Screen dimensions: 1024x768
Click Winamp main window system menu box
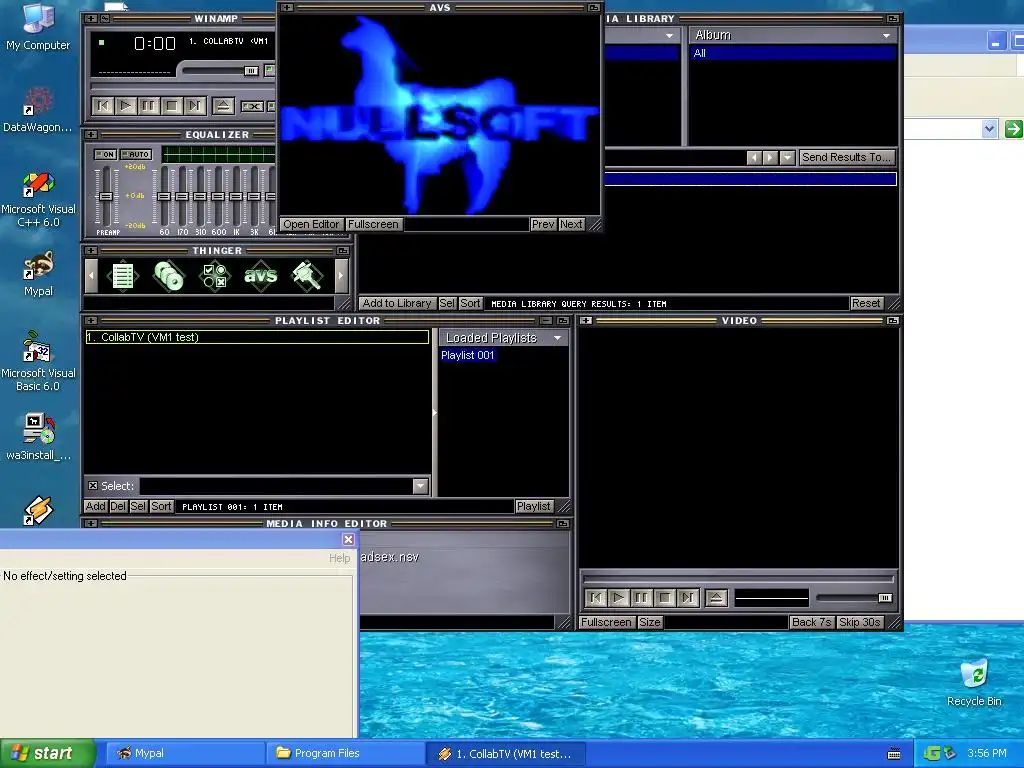coord(91,18)
